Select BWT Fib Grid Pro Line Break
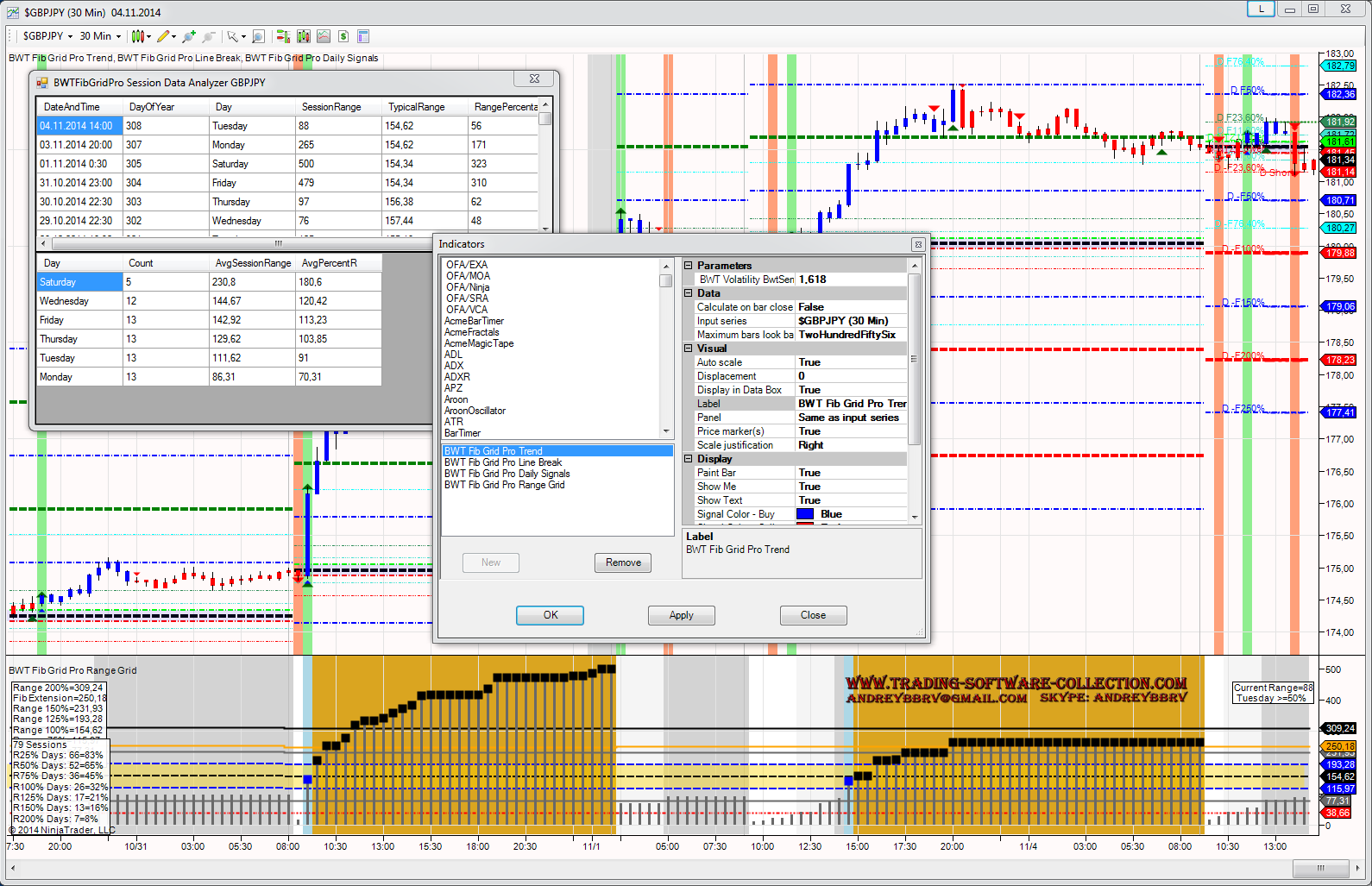1372x886 pixels. (x=503, y=462)
